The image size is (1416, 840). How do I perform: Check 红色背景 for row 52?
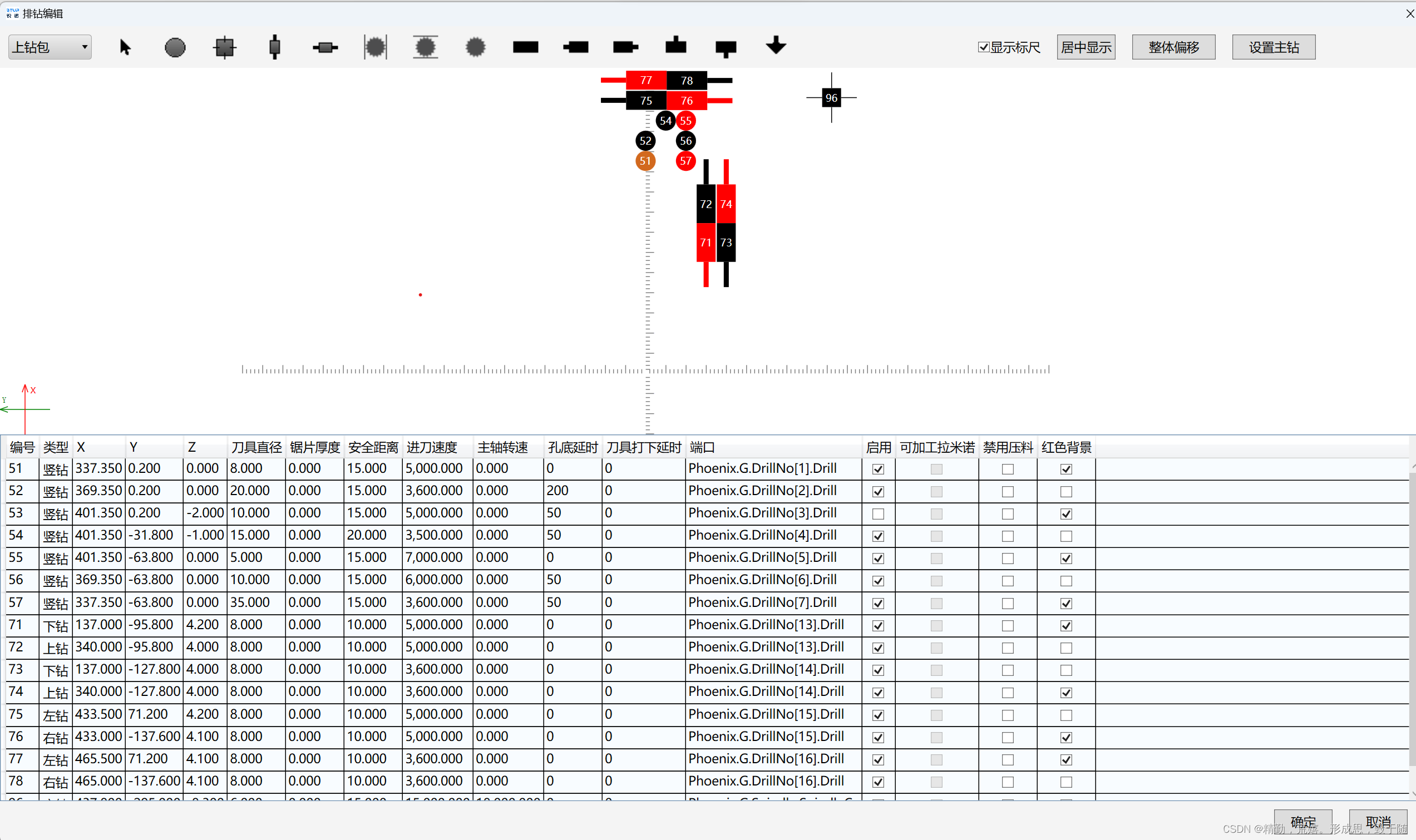tap(1065, 491)
